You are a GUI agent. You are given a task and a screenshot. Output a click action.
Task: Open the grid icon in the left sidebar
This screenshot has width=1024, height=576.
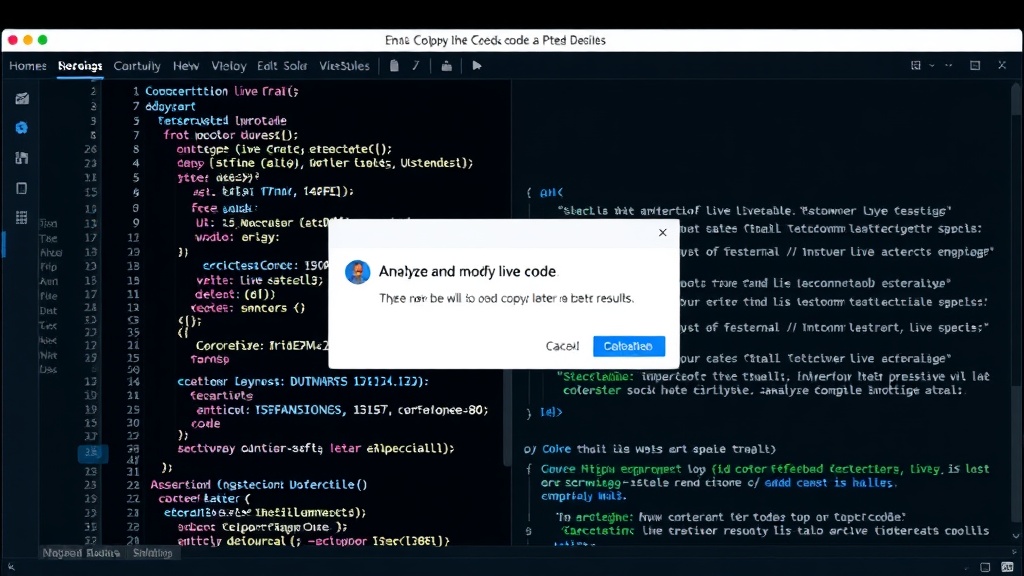coord(22,217)
